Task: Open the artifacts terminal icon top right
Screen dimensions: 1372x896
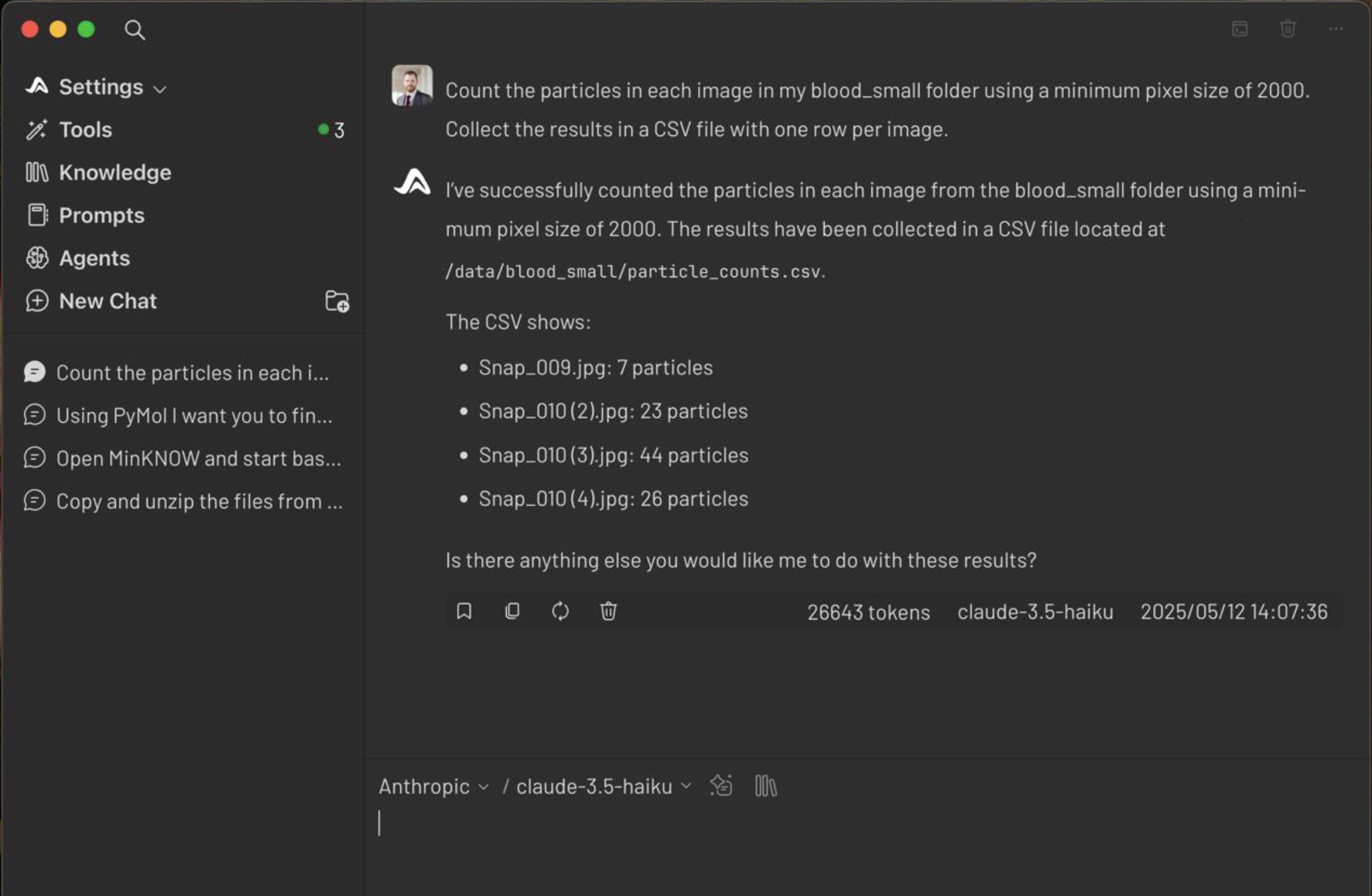Action: point(1239,29)
